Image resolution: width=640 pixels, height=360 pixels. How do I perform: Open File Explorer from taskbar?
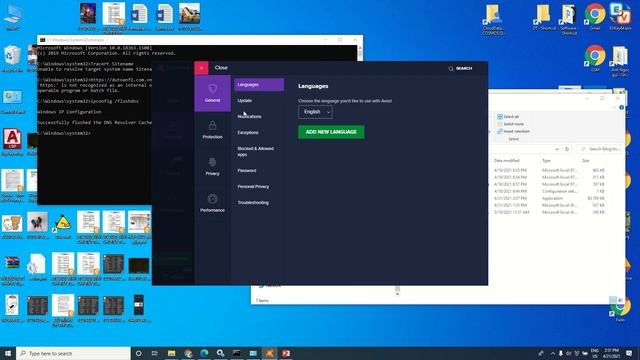click(x=171, y=353)
